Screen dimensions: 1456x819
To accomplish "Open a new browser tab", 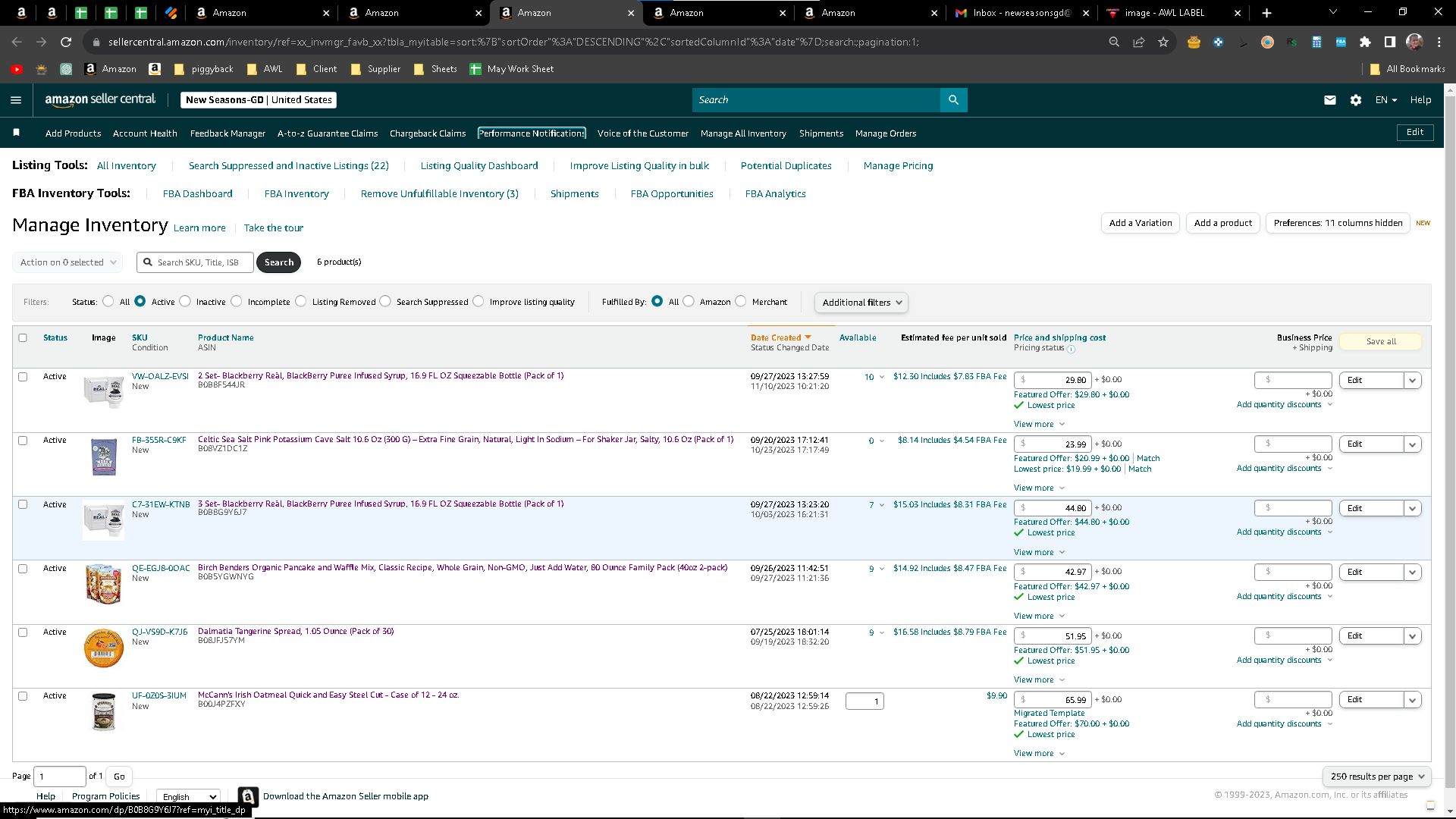I will 1266,13.
